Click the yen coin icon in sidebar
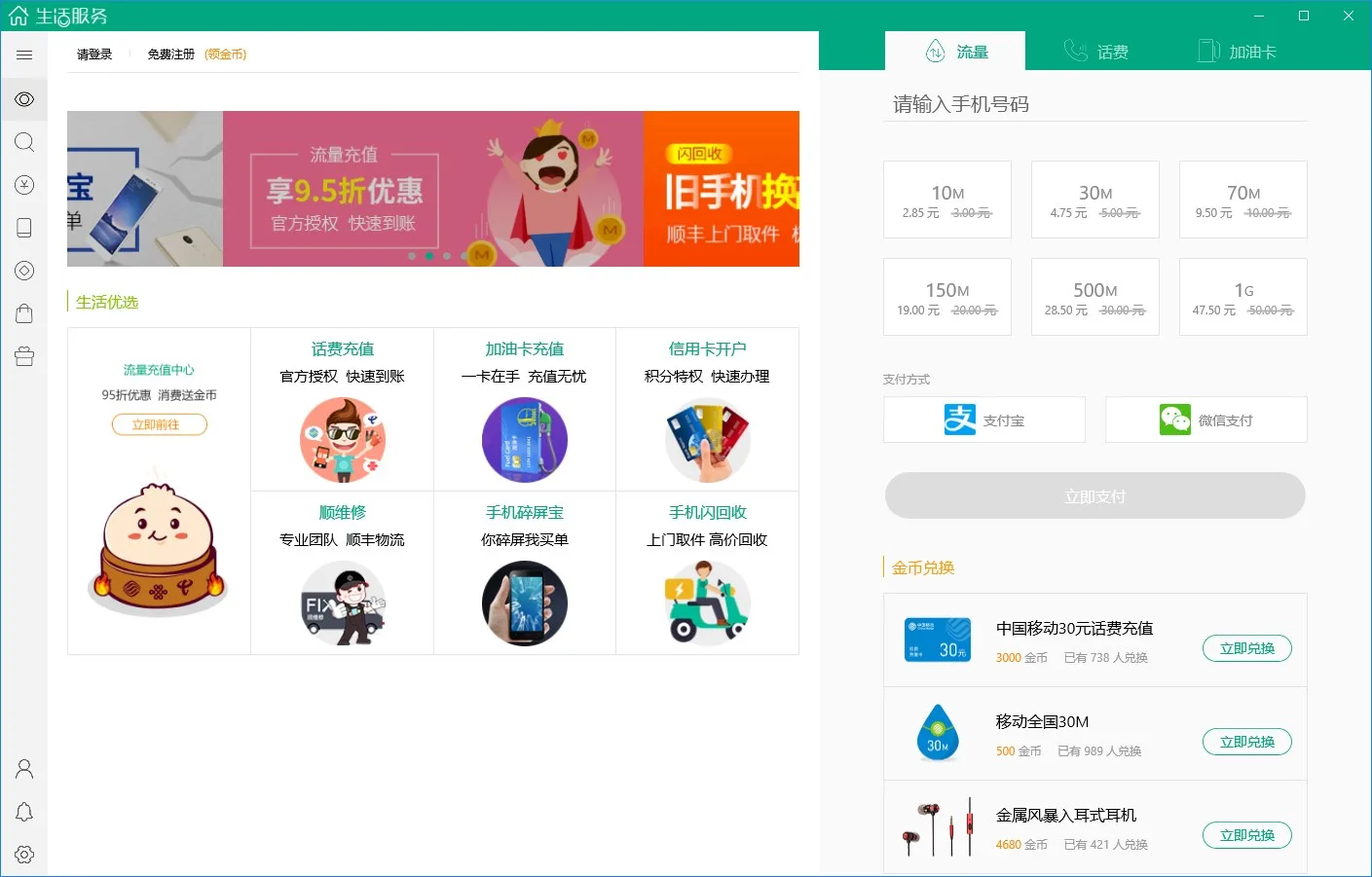This screenshot has width=1372, height=877. 24,185
